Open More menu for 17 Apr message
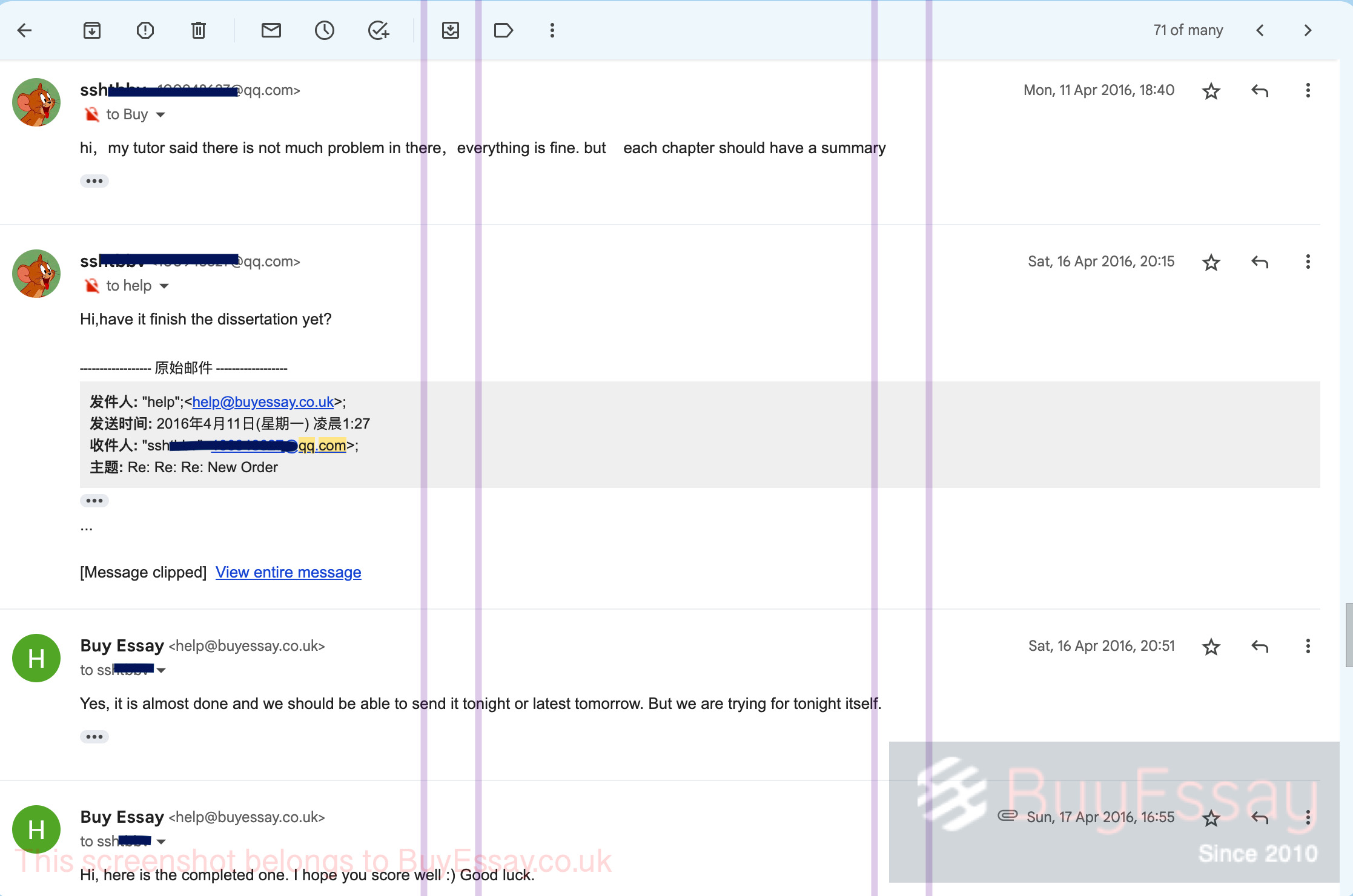This screenshot has width=1353, height=896. point(1308,818)
